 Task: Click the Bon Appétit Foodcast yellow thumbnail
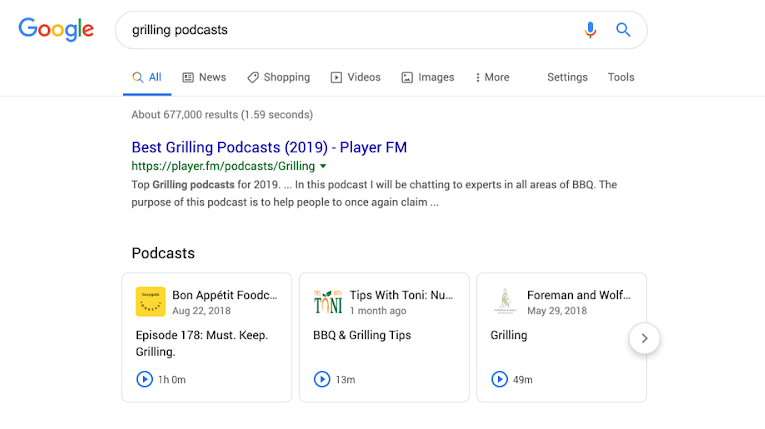coord(150,302)
